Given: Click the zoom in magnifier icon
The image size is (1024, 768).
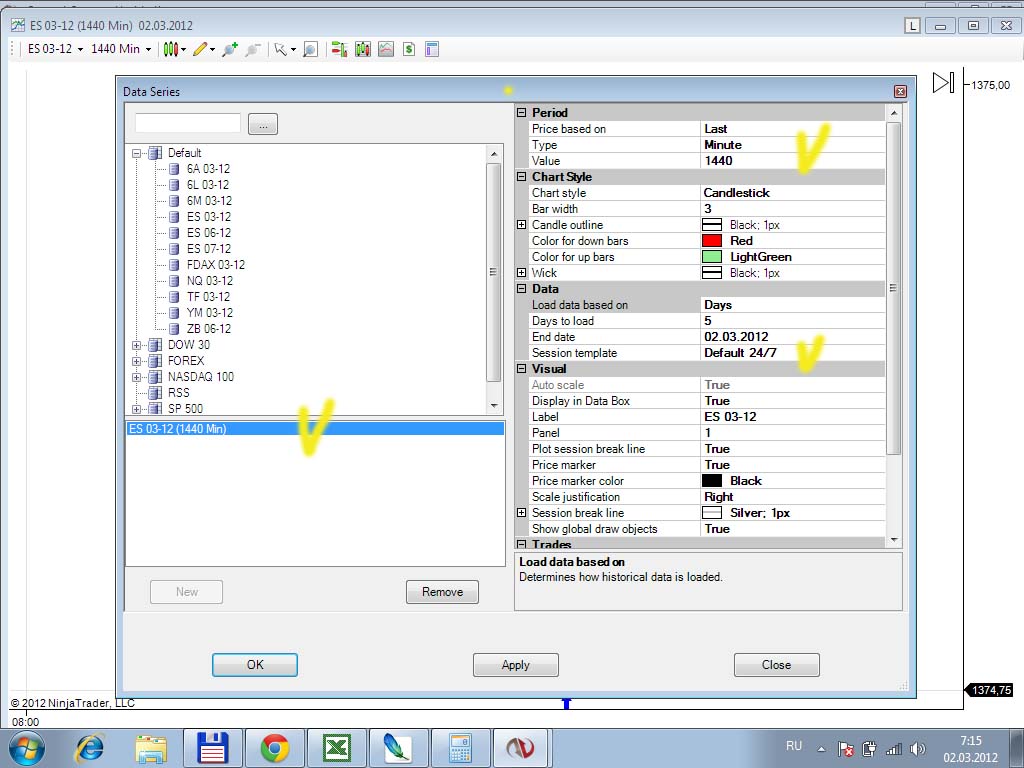Looking at the screenshot, I should 230,49.
